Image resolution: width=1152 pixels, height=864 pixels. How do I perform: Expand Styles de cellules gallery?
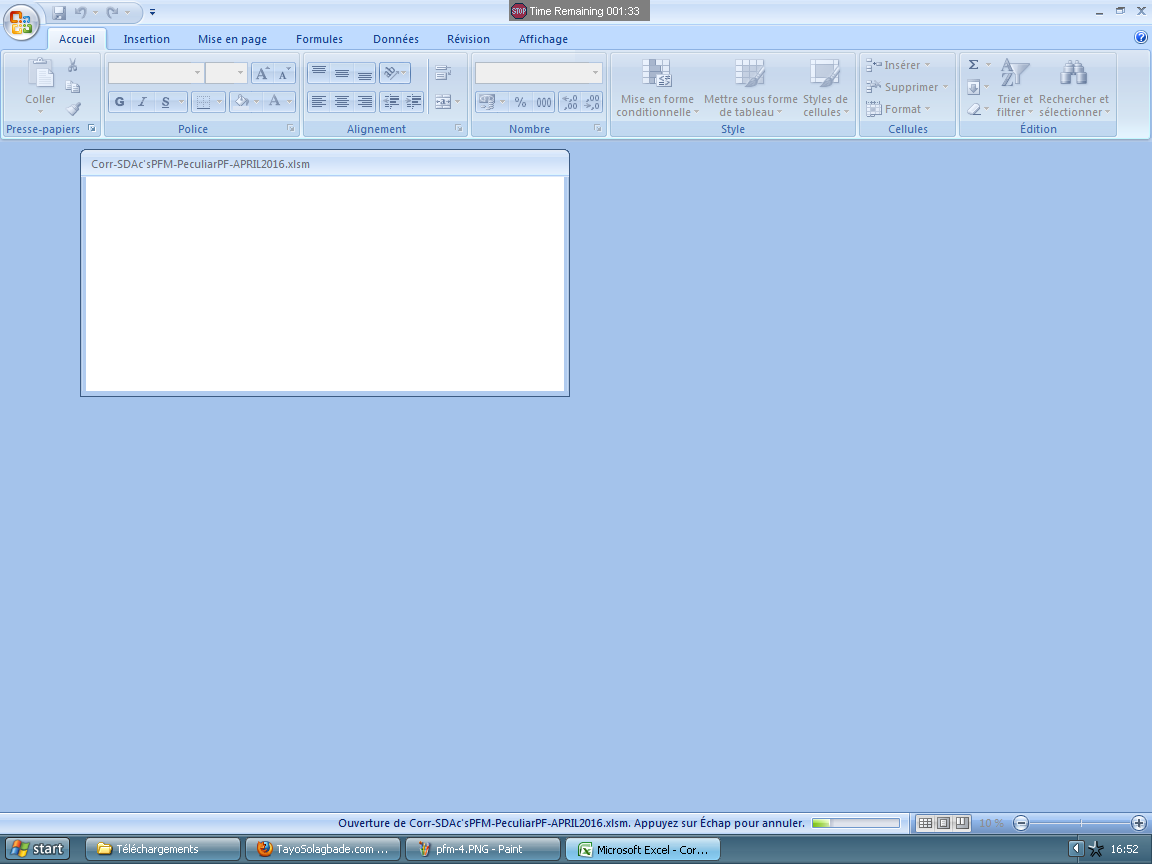(x=826, y=87)
